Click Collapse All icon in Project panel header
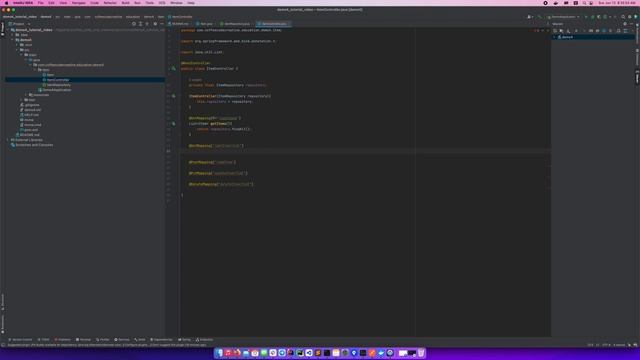640x360 pixels. point(147,24)
